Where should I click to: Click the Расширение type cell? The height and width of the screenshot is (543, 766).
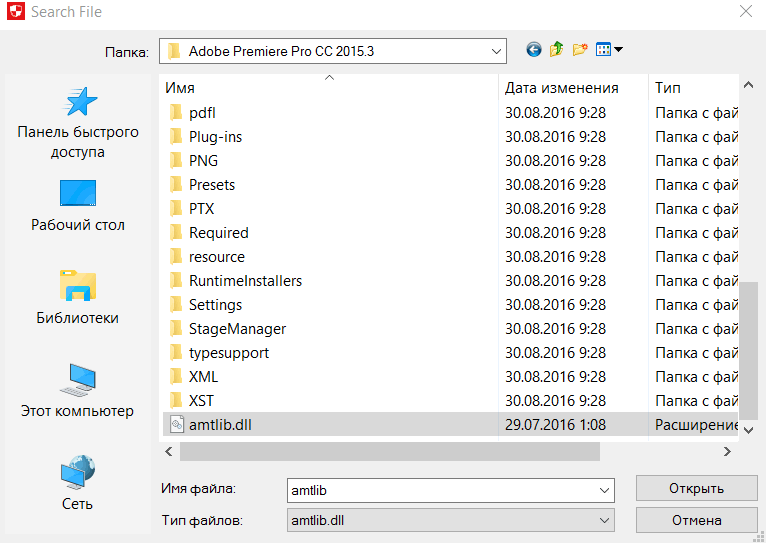pos(697,425)
